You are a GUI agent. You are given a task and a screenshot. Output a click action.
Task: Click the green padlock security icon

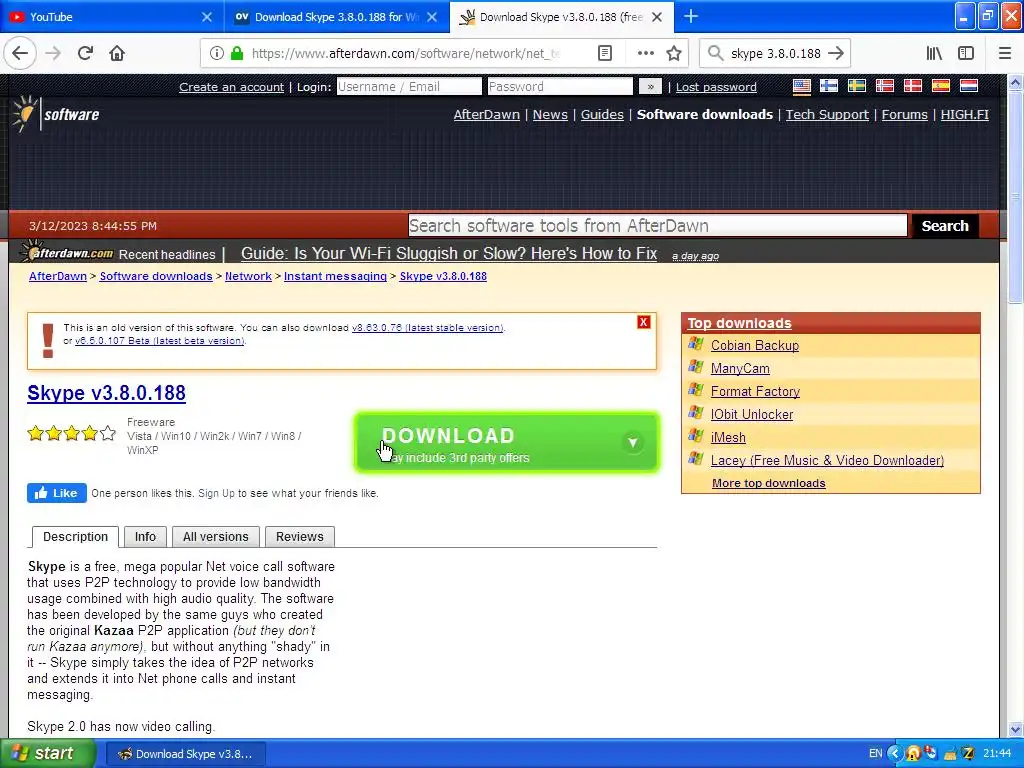[237, 54]
